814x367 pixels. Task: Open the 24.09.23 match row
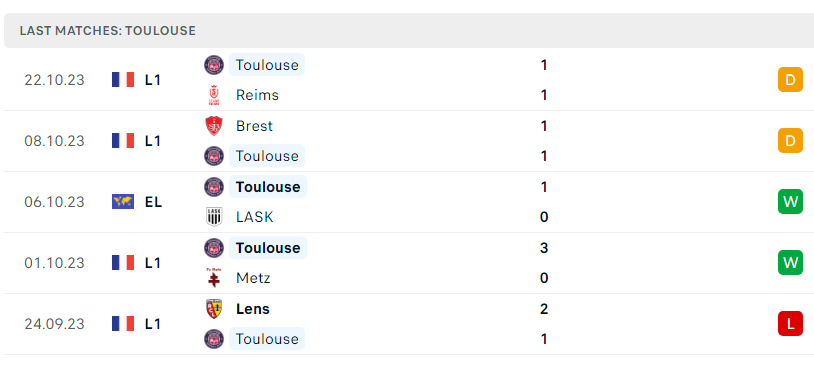click(x=407, y=324)
